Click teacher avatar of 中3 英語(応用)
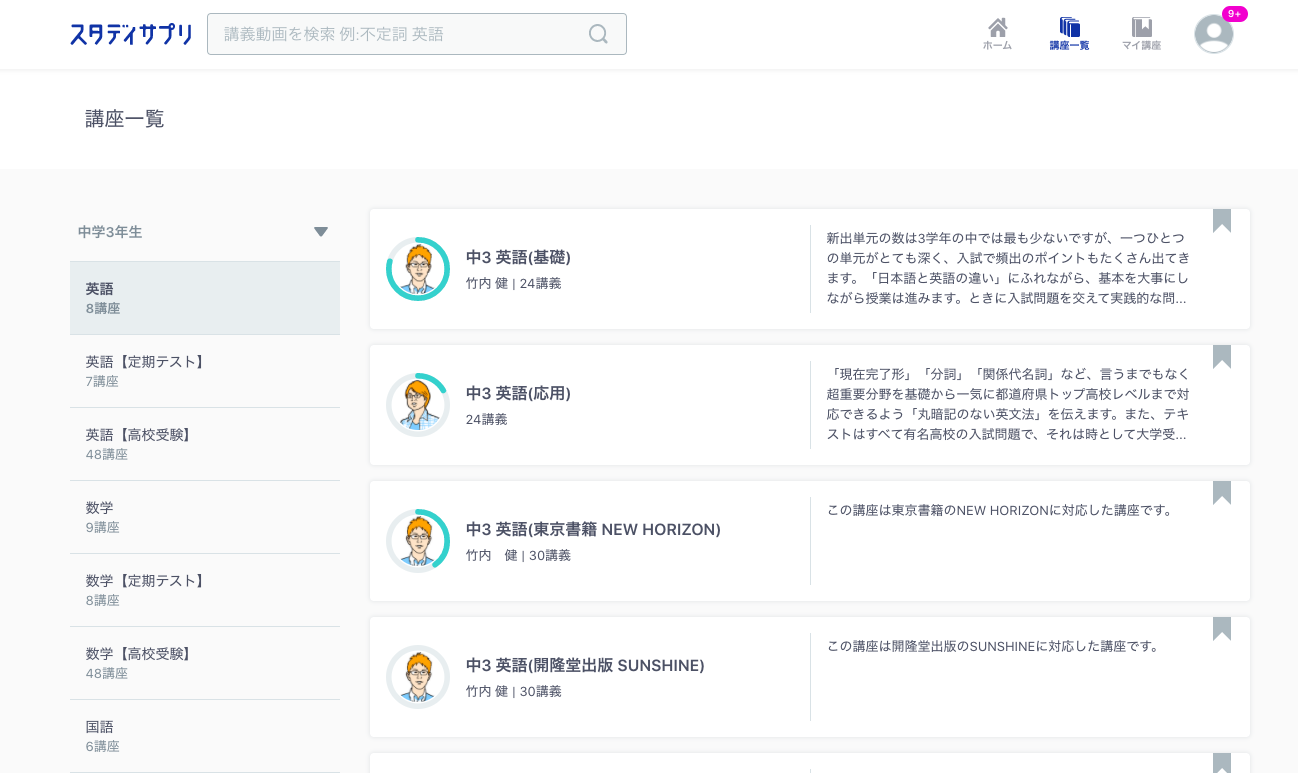This screenshot has height=773, width=1298. [418, 405]
